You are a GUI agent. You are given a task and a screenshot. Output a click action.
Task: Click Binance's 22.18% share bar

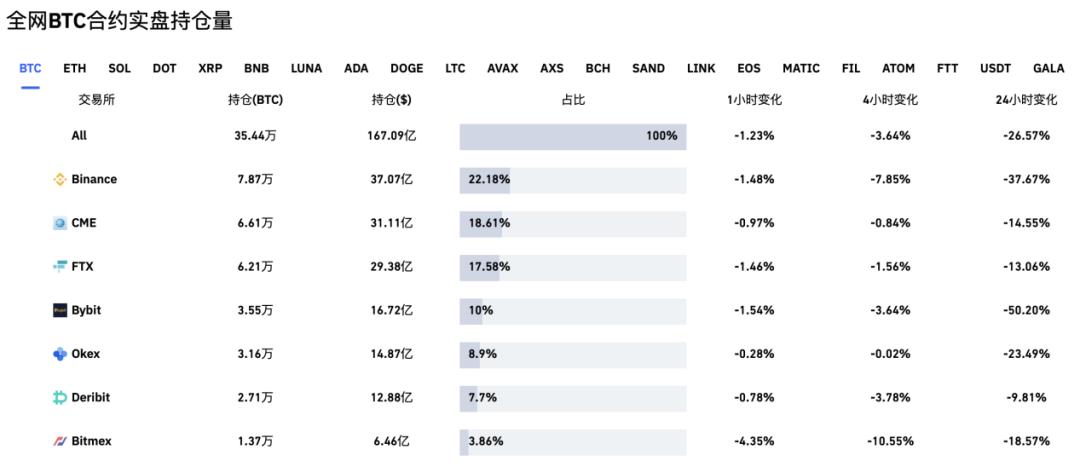[573, 180]
